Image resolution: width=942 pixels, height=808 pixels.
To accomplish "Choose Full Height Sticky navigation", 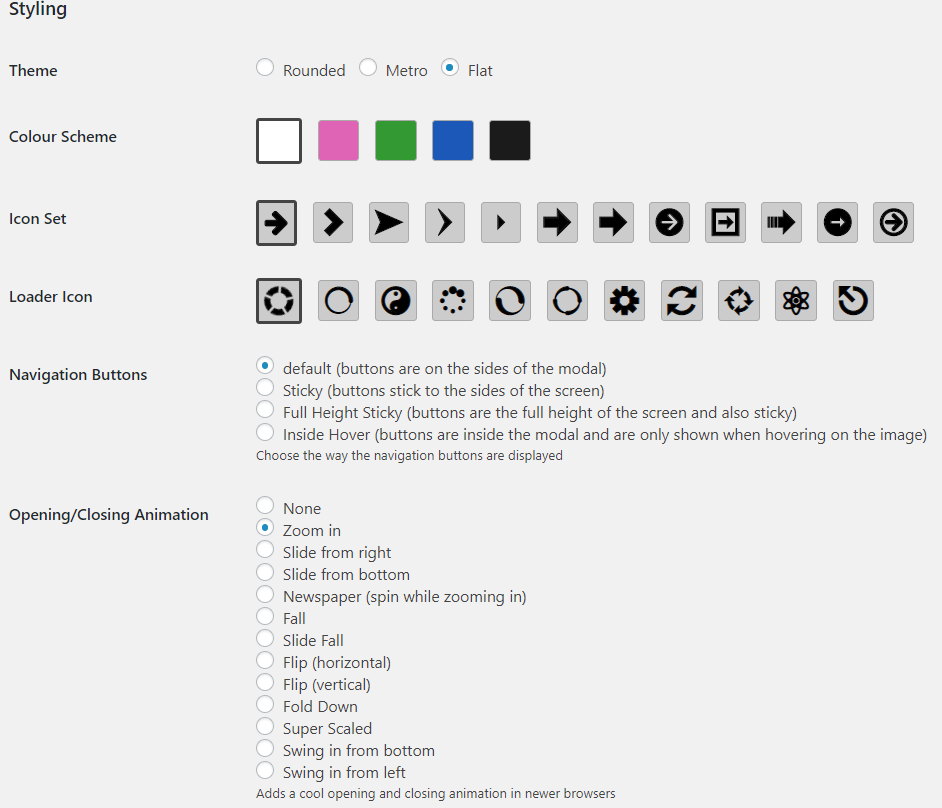I will (265, 410).
